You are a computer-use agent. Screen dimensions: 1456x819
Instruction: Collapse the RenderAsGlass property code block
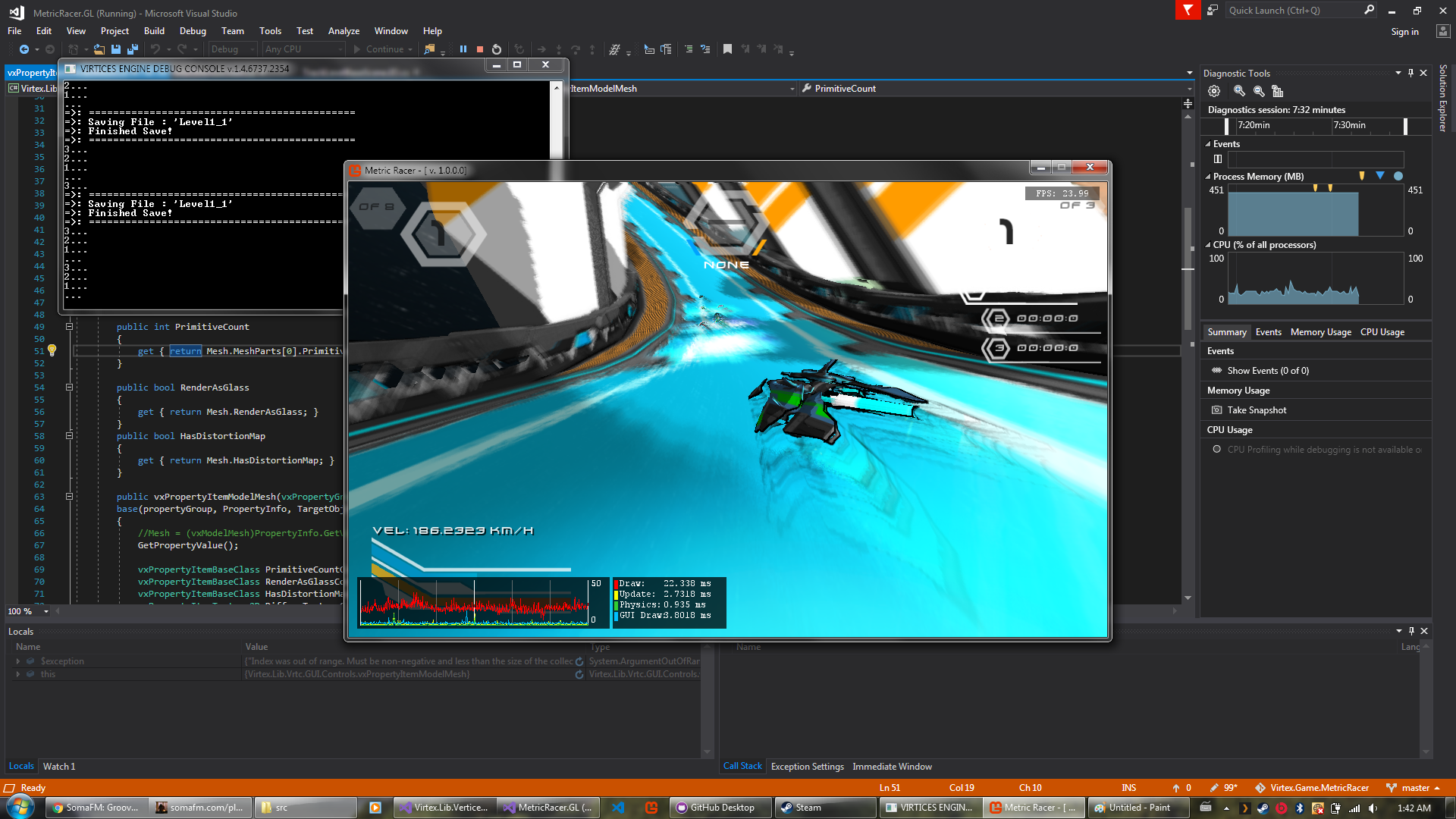click(69, 388)
